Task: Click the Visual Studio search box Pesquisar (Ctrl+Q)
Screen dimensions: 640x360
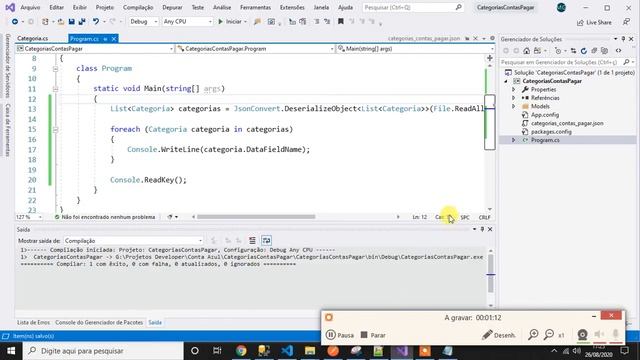Action: click(x=413, y=7)
